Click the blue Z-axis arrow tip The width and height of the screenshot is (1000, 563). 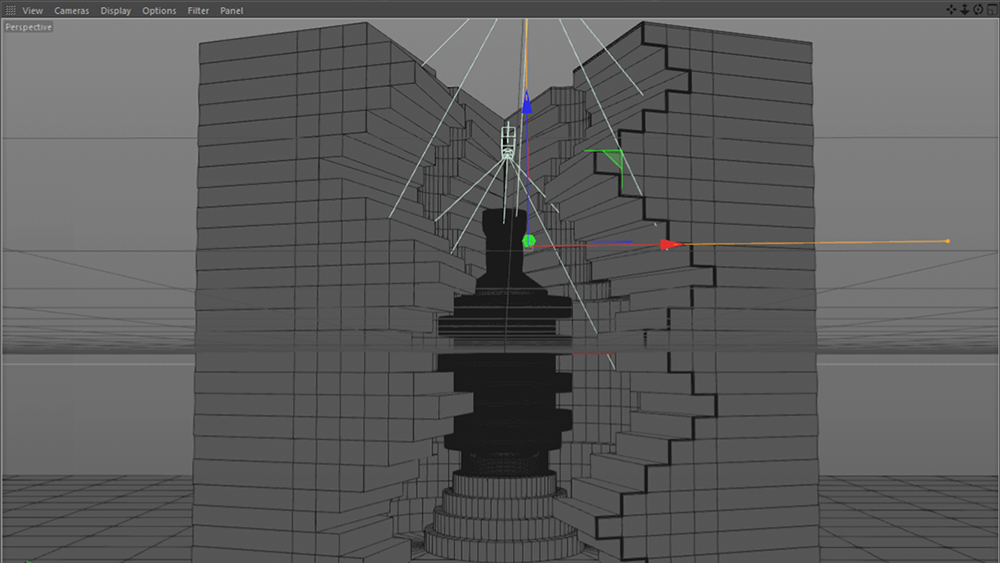[525, 102]
